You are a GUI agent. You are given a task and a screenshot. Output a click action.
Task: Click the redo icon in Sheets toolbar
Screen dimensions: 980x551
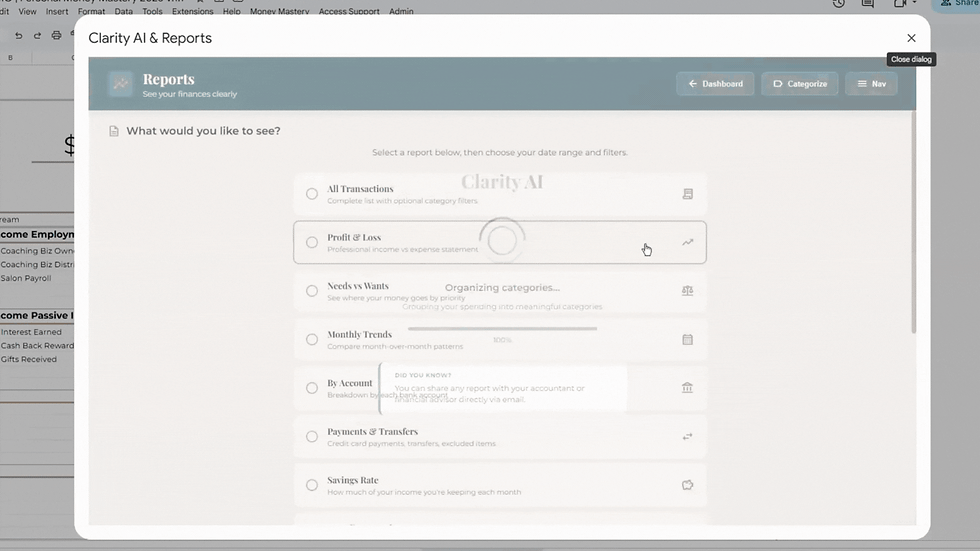point(38,36)
